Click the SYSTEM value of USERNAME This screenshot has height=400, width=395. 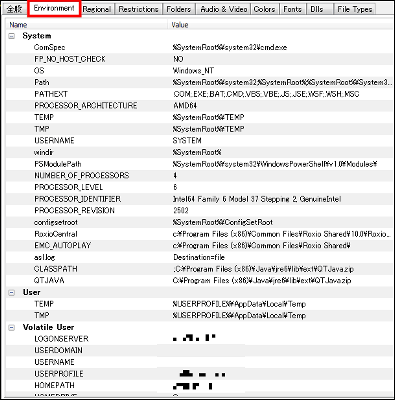pyautogui.click(x=187, y=141)
